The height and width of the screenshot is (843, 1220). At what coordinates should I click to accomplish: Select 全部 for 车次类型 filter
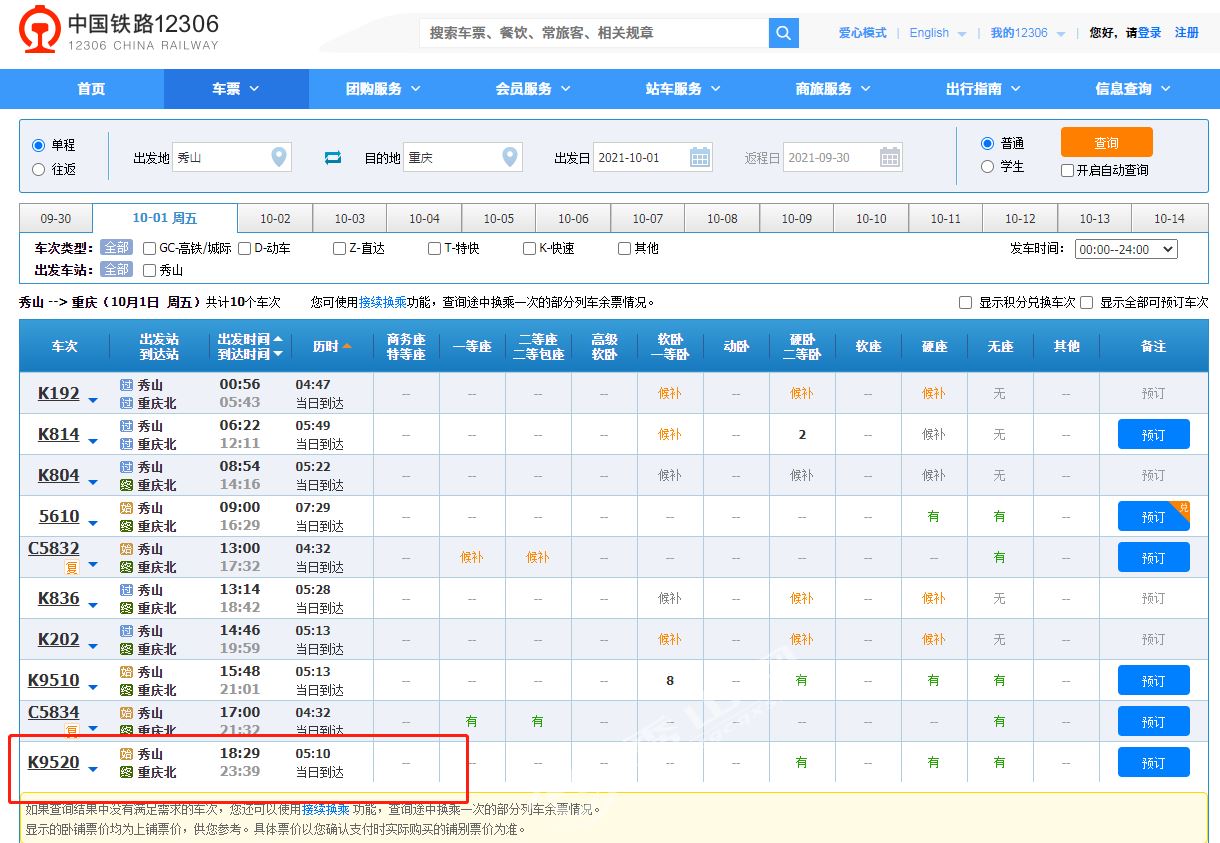(116, 248)
